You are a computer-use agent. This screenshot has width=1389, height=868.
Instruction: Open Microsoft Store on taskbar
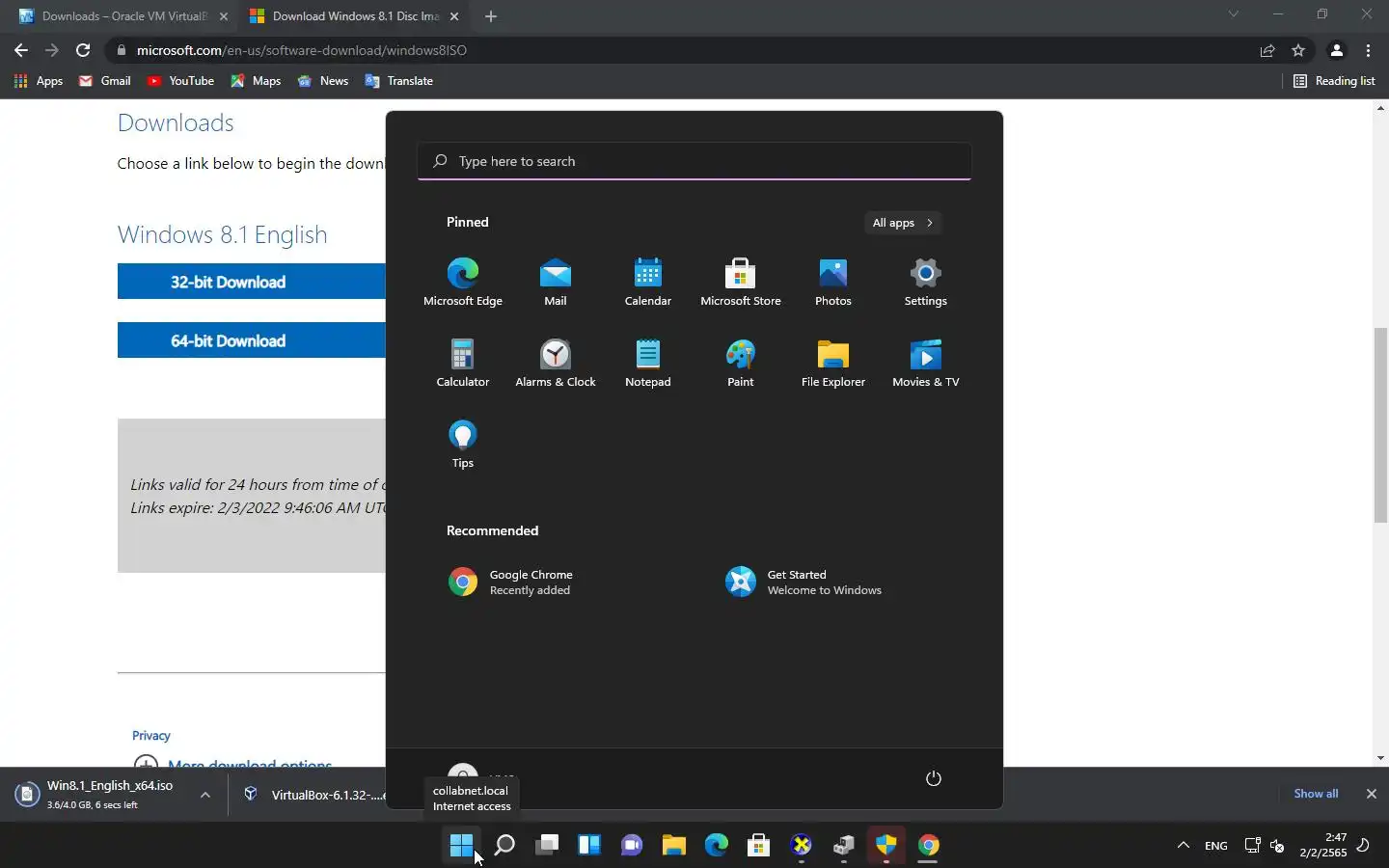pos(759,846)
